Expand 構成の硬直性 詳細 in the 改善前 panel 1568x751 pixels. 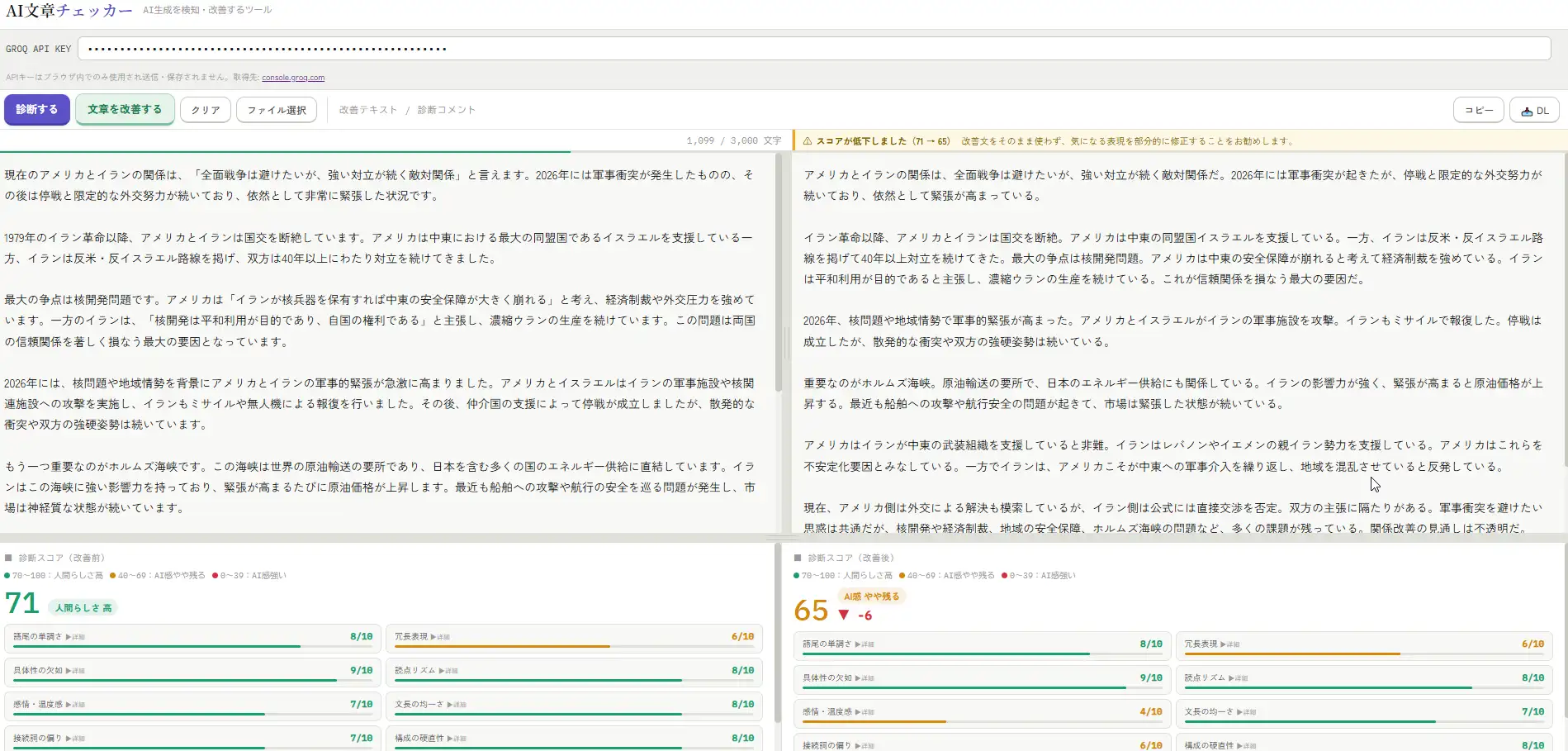457,739
